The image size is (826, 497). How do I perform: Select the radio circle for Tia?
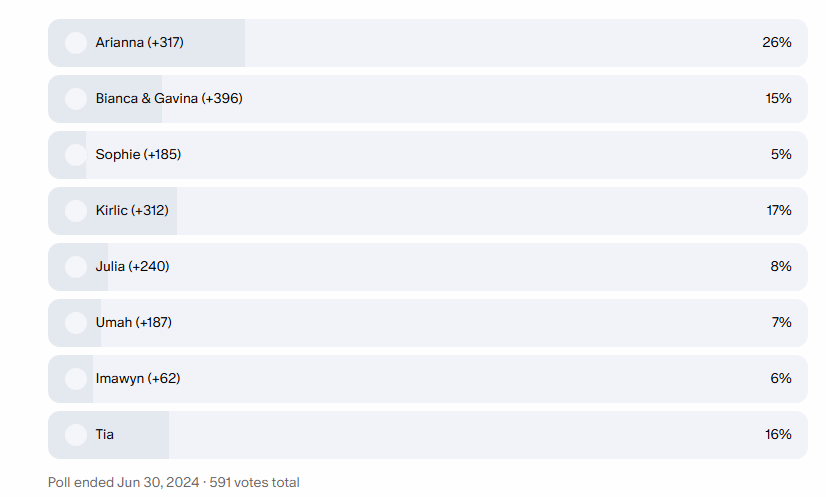point(75,435)
